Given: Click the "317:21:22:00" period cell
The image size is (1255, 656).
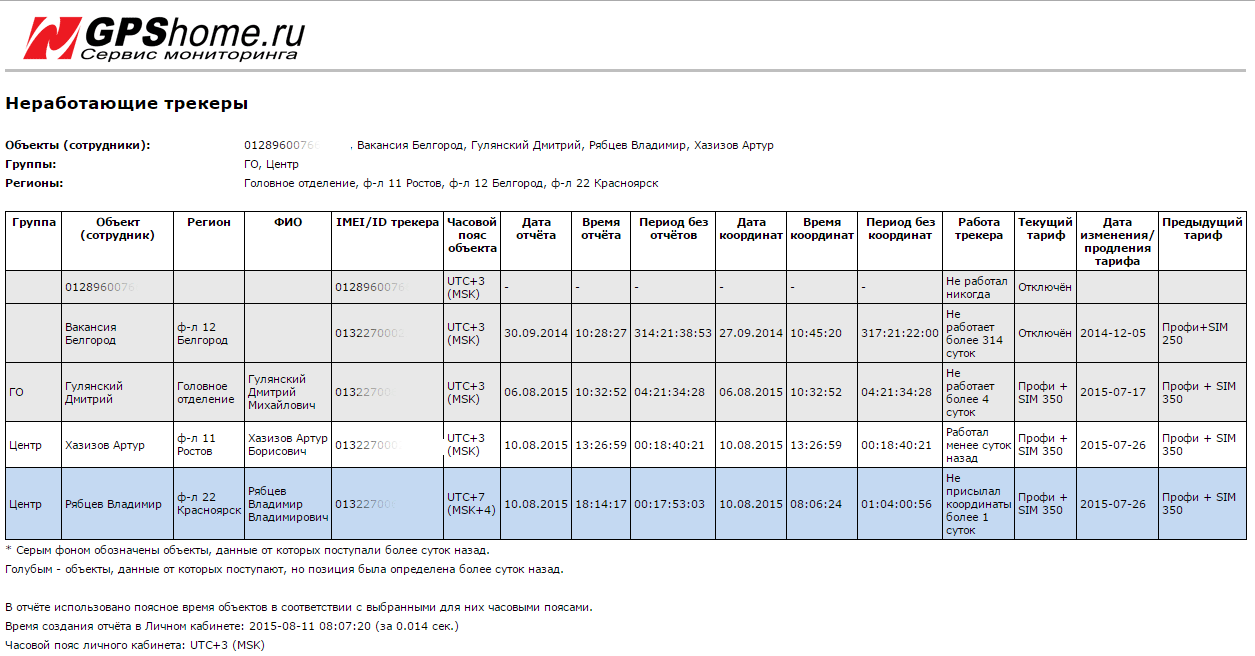Looking at the screenshot, I should tap(901, 333).
